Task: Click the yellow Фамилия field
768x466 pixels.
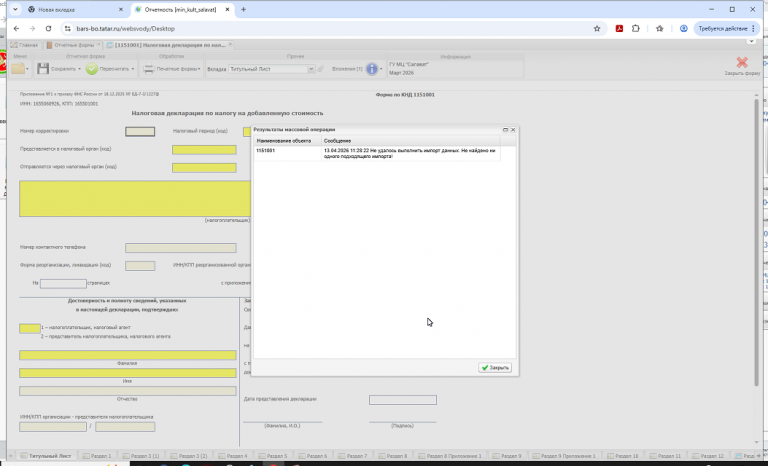Action: [x=128, y=355]
